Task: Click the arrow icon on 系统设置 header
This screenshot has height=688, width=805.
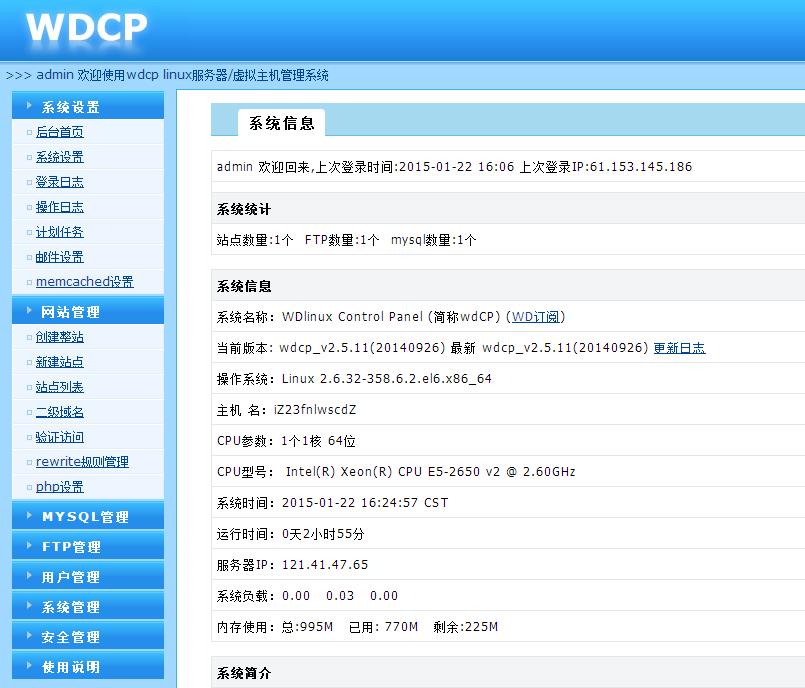Action: (x=27, y=104)
